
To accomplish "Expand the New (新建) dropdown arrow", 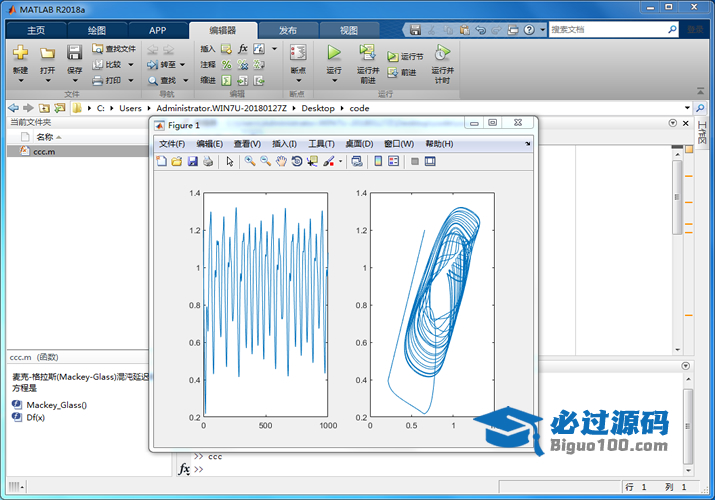I will 21,81.
